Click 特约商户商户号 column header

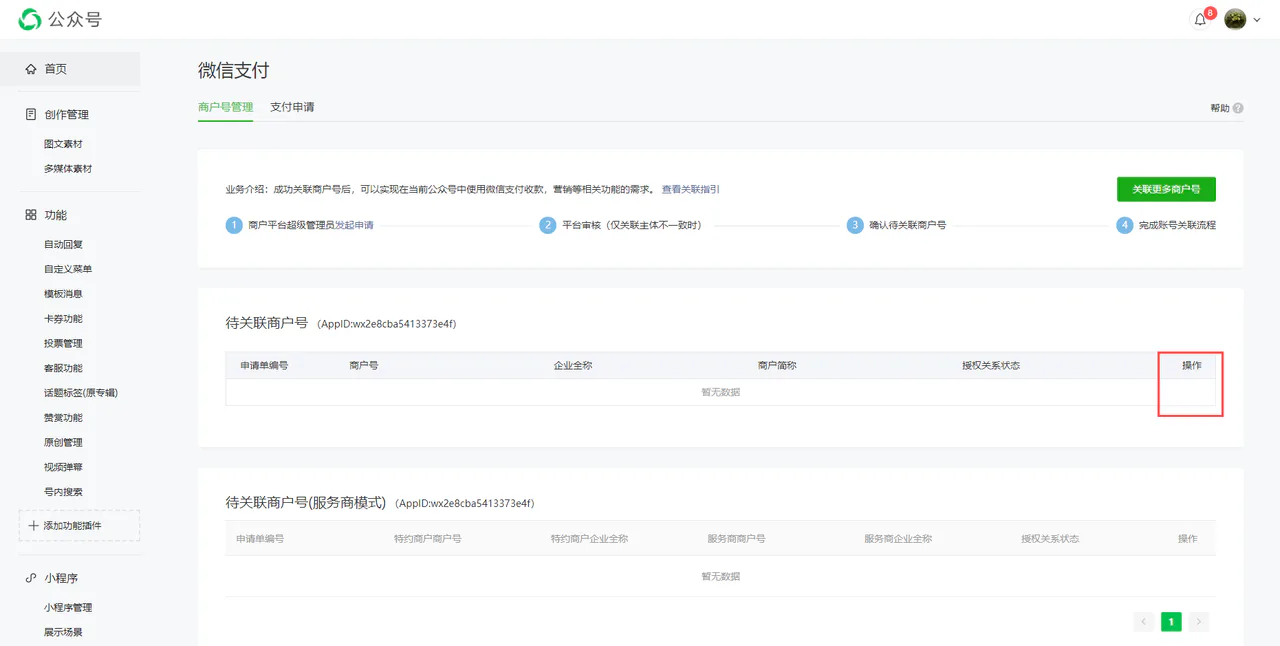tap(428, 538)
